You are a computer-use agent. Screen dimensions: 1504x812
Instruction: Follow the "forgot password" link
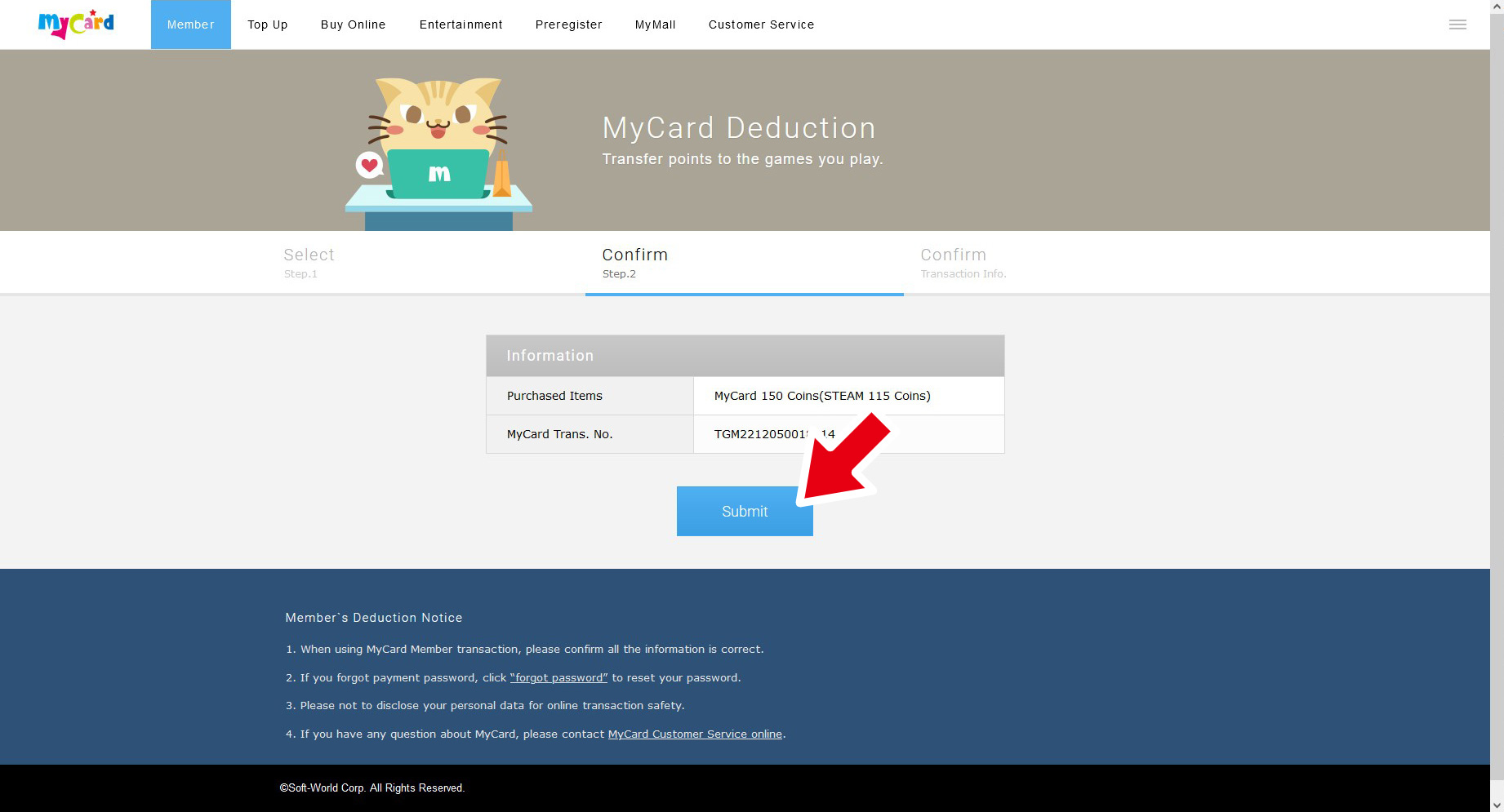tap(559, 678)
